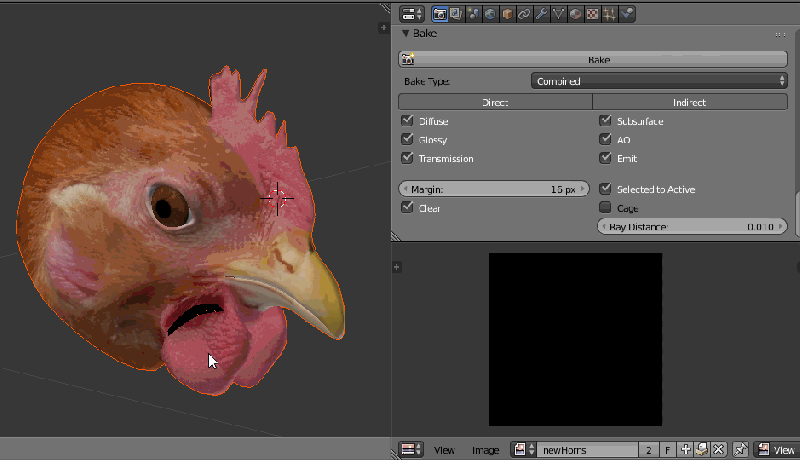Image resolution: width=800 pixels, height=460 pixels.
Task: Click the Margin value slider
Action: point(494,189)
